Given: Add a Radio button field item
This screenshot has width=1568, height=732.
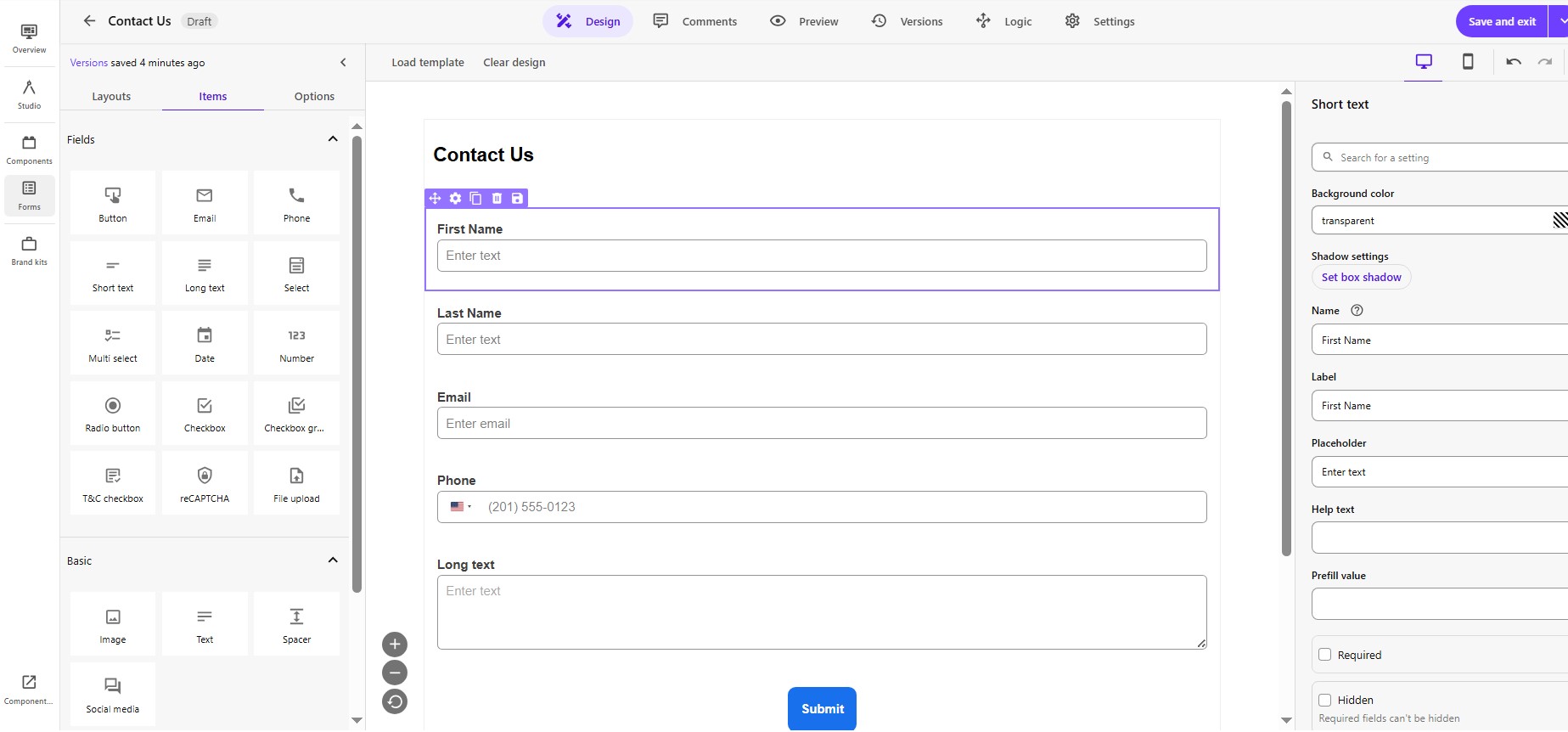Looking at the screenshot, I should (x=113, y=414).
